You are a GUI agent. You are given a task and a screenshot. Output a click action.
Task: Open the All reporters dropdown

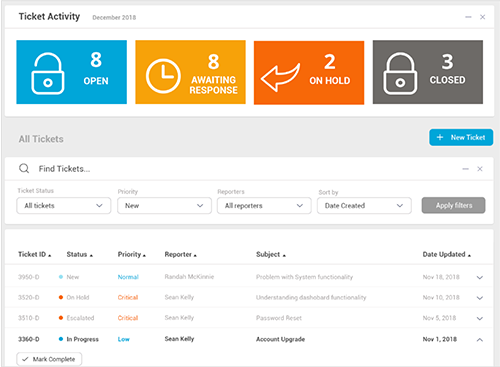(x=264, y=206)
